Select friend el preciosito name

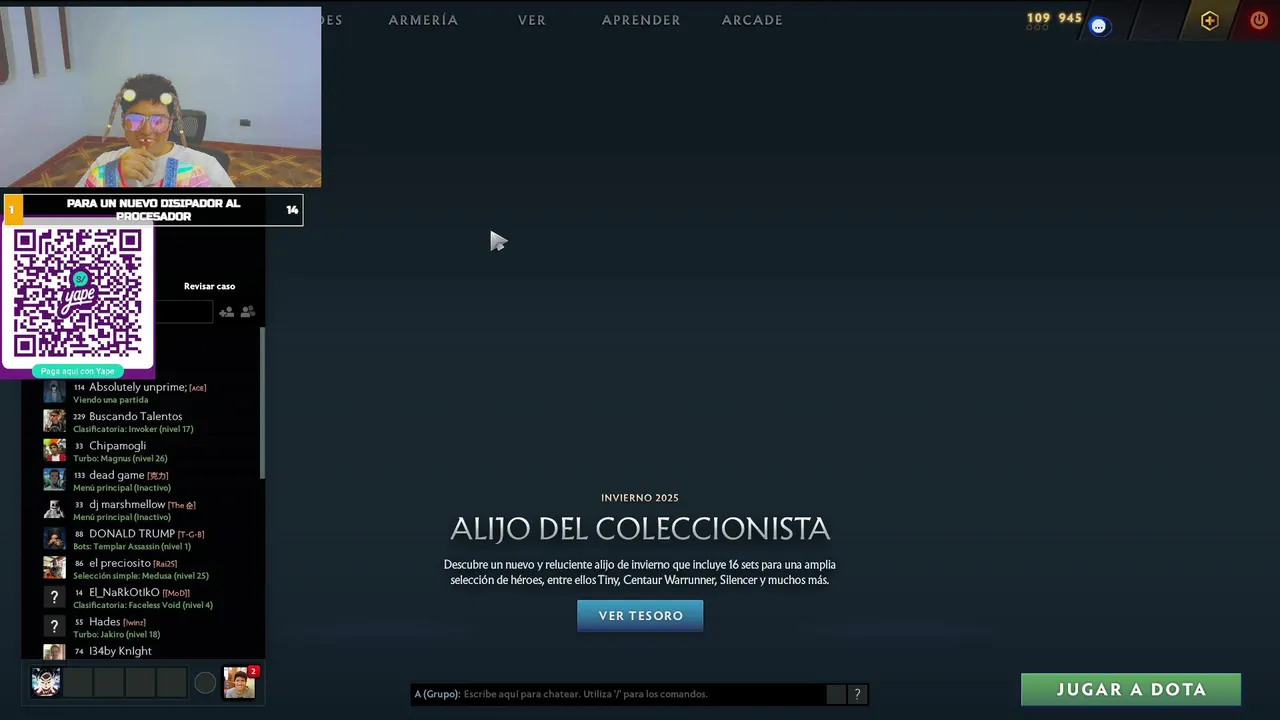click(x=120, y=563)
